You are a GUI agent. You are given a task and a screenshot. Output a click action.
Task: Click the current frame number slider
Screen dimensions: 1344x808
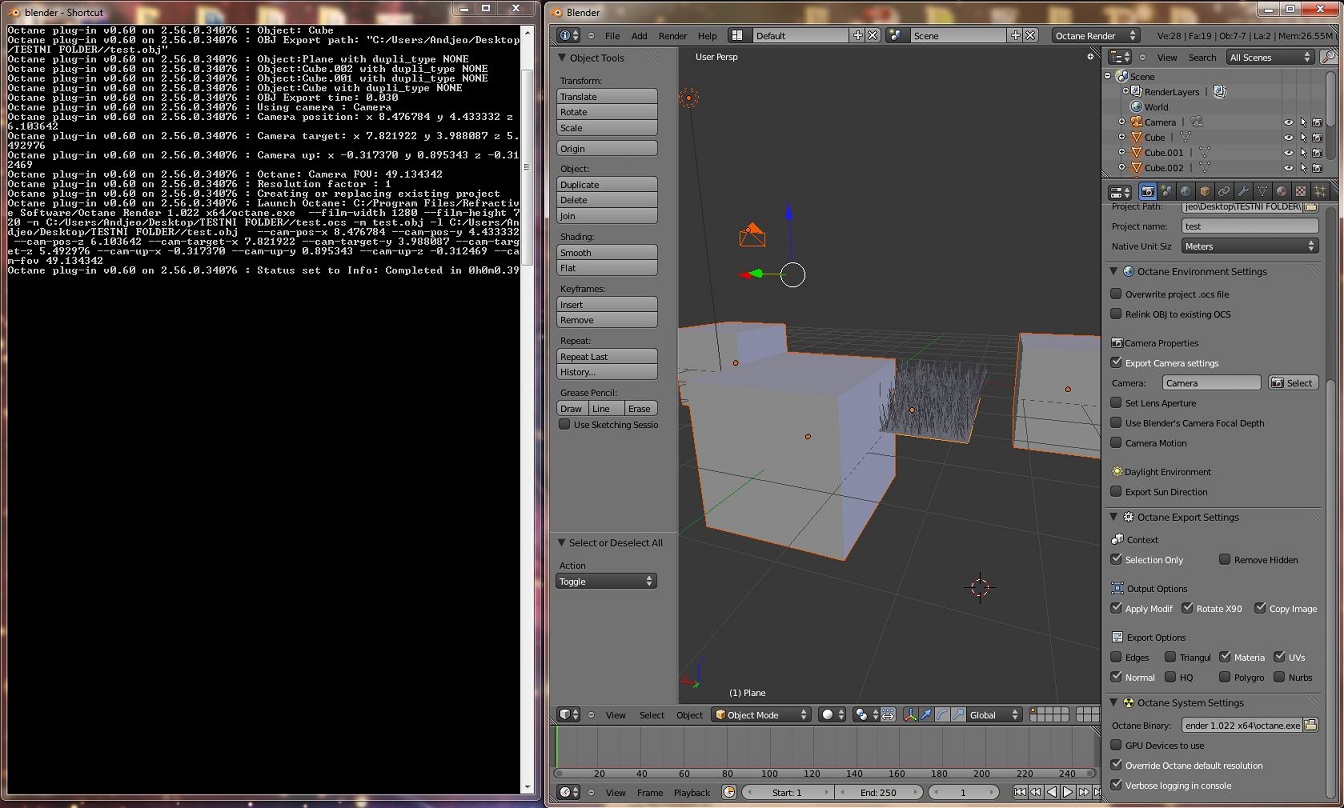click(x=963, y=792)
